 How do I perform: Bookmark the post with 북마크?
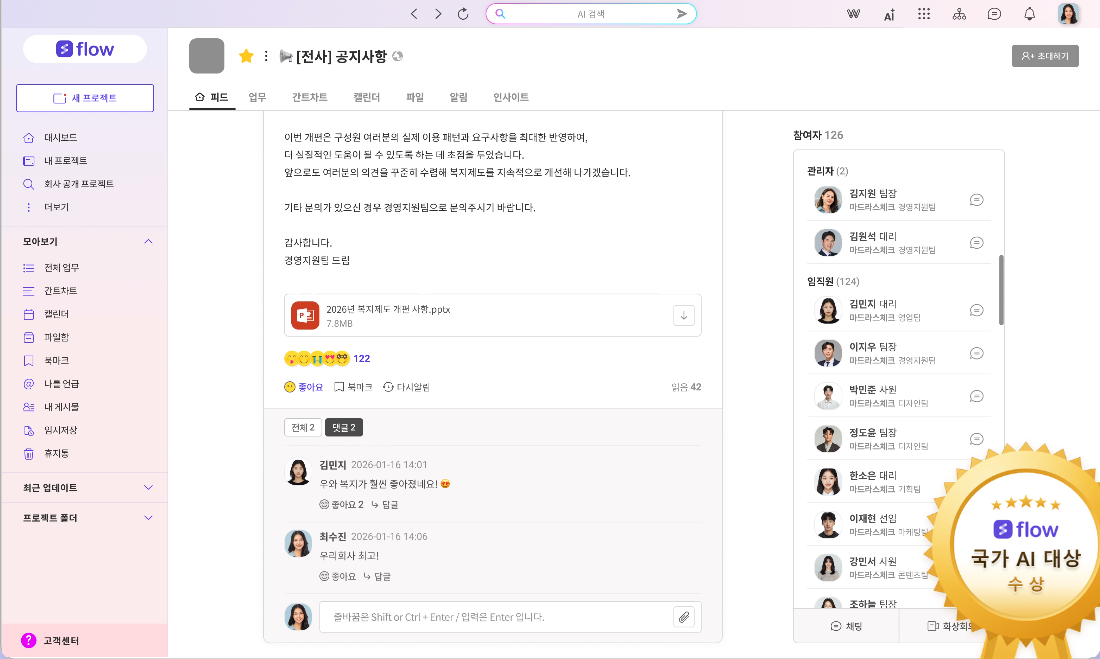point(353,387)
